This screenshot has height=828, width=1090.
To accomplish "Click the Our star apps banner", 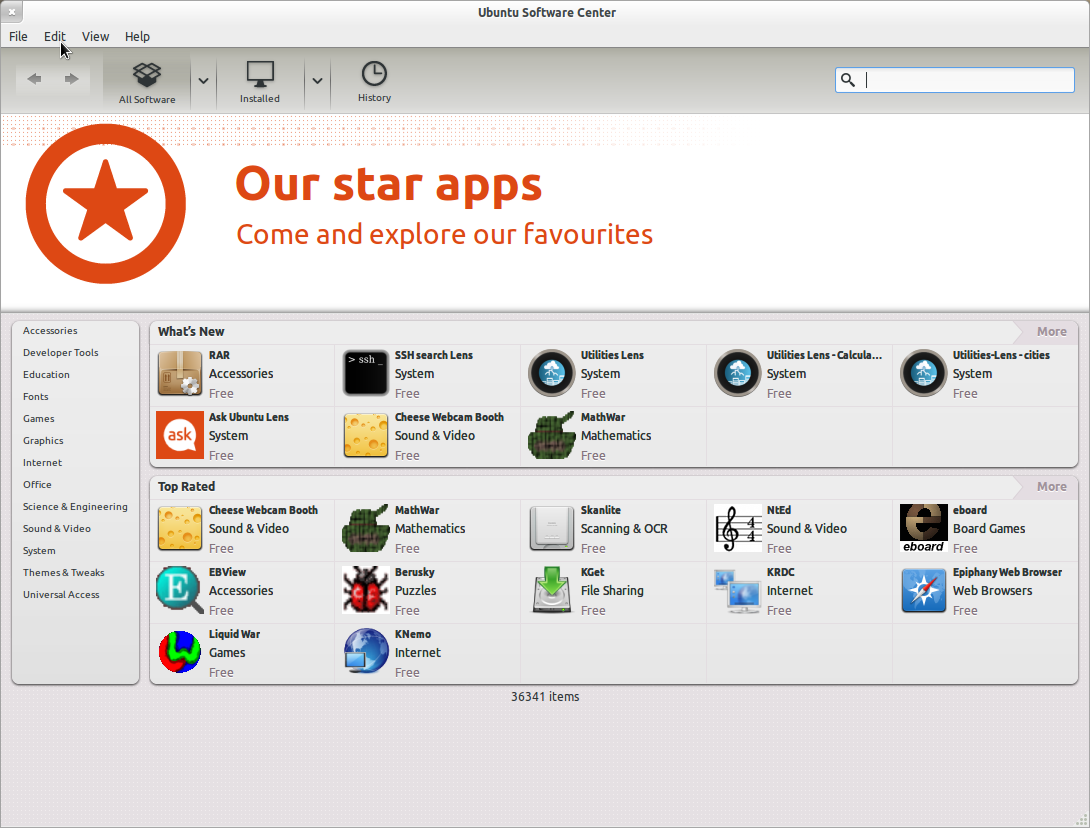I will click(545, 213).
